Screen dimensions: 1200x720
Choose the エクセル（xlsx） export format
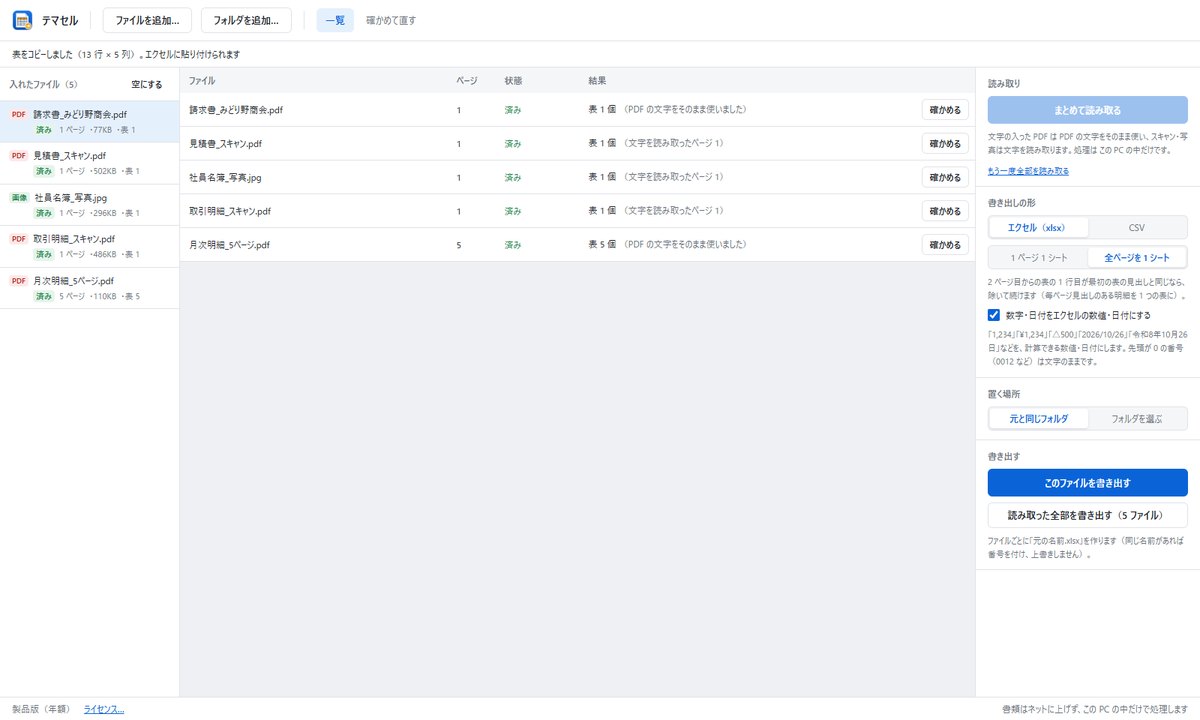1037,227
